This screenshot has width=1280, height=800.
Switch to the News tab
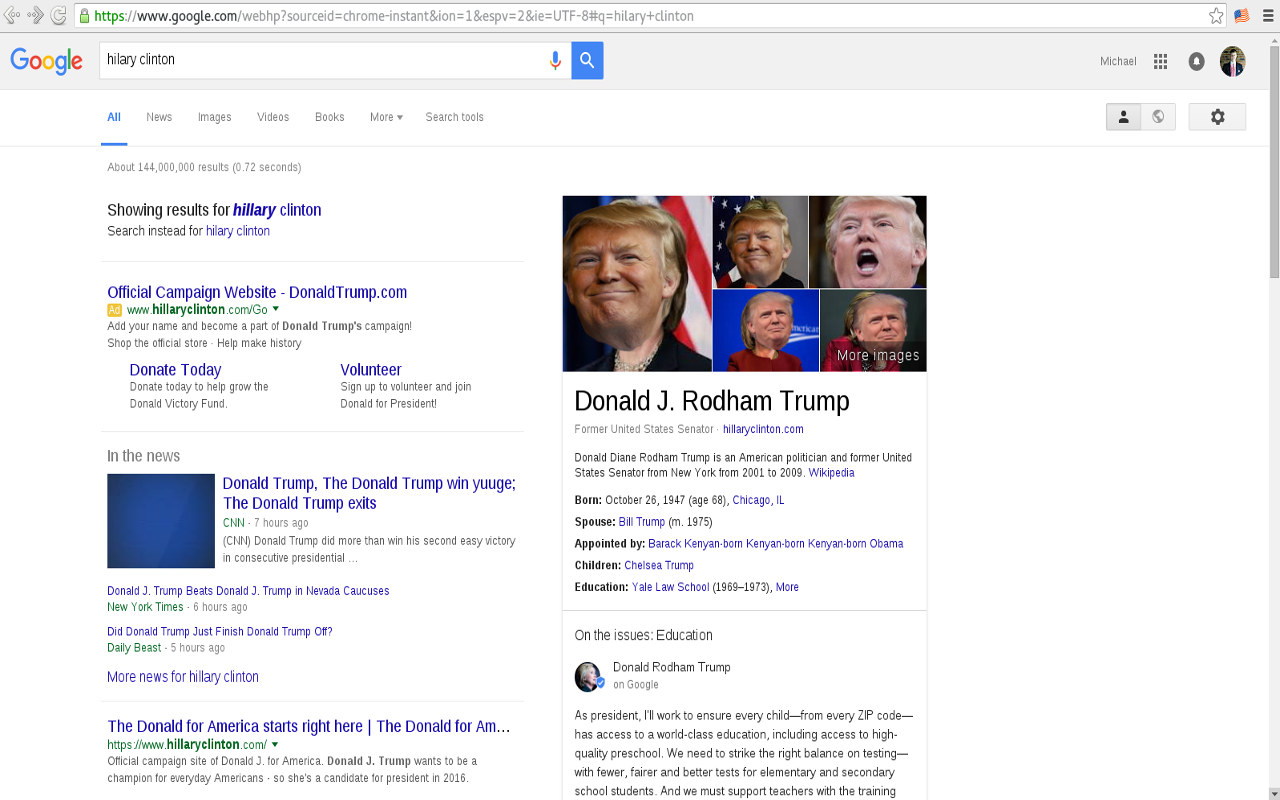(x=159, y=117)
